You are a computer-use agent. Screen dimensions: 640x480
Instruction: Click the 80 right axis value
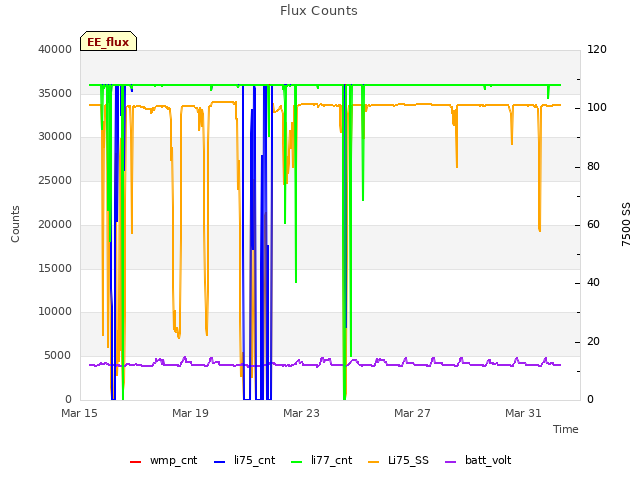point(593,167)
